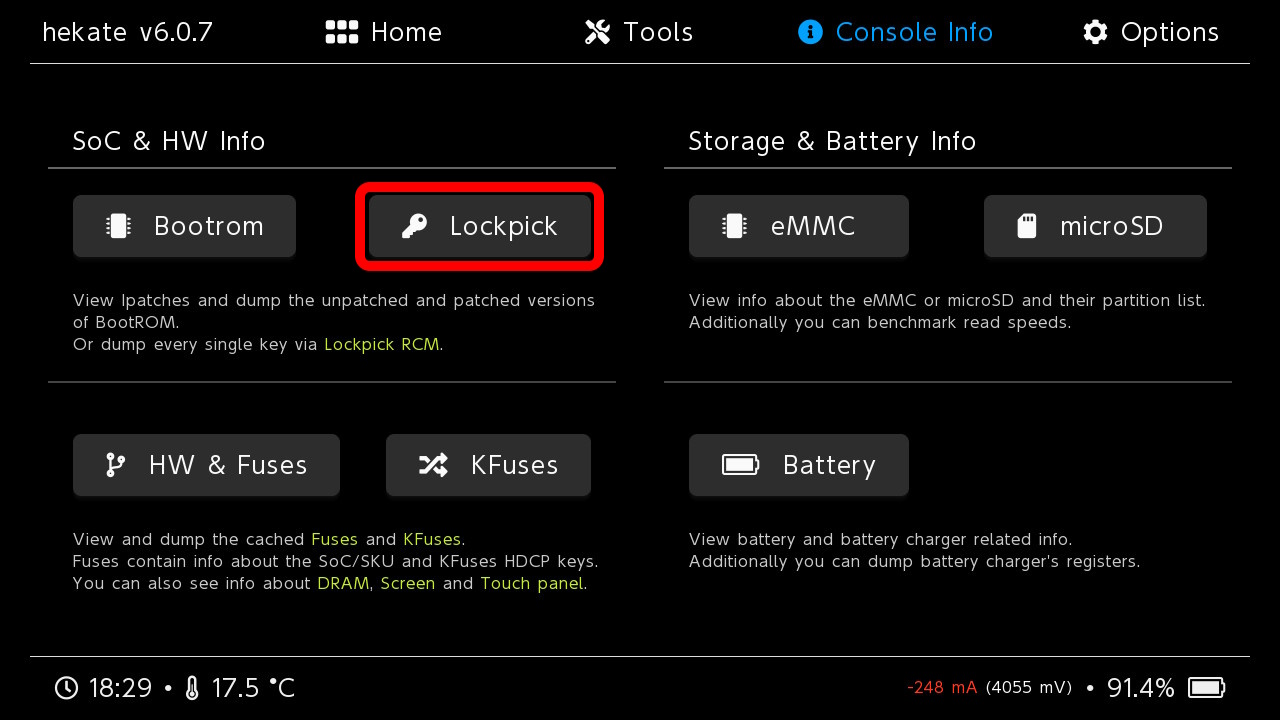Open the Tools tab
Image resolution: width=1280 pixels, height=720 pixels.
click(639, 32)
